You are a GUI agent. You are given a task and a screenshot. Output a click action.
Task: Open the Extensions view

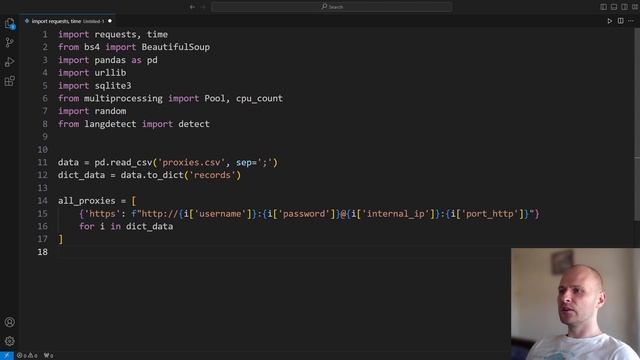[x=9, y=81]
